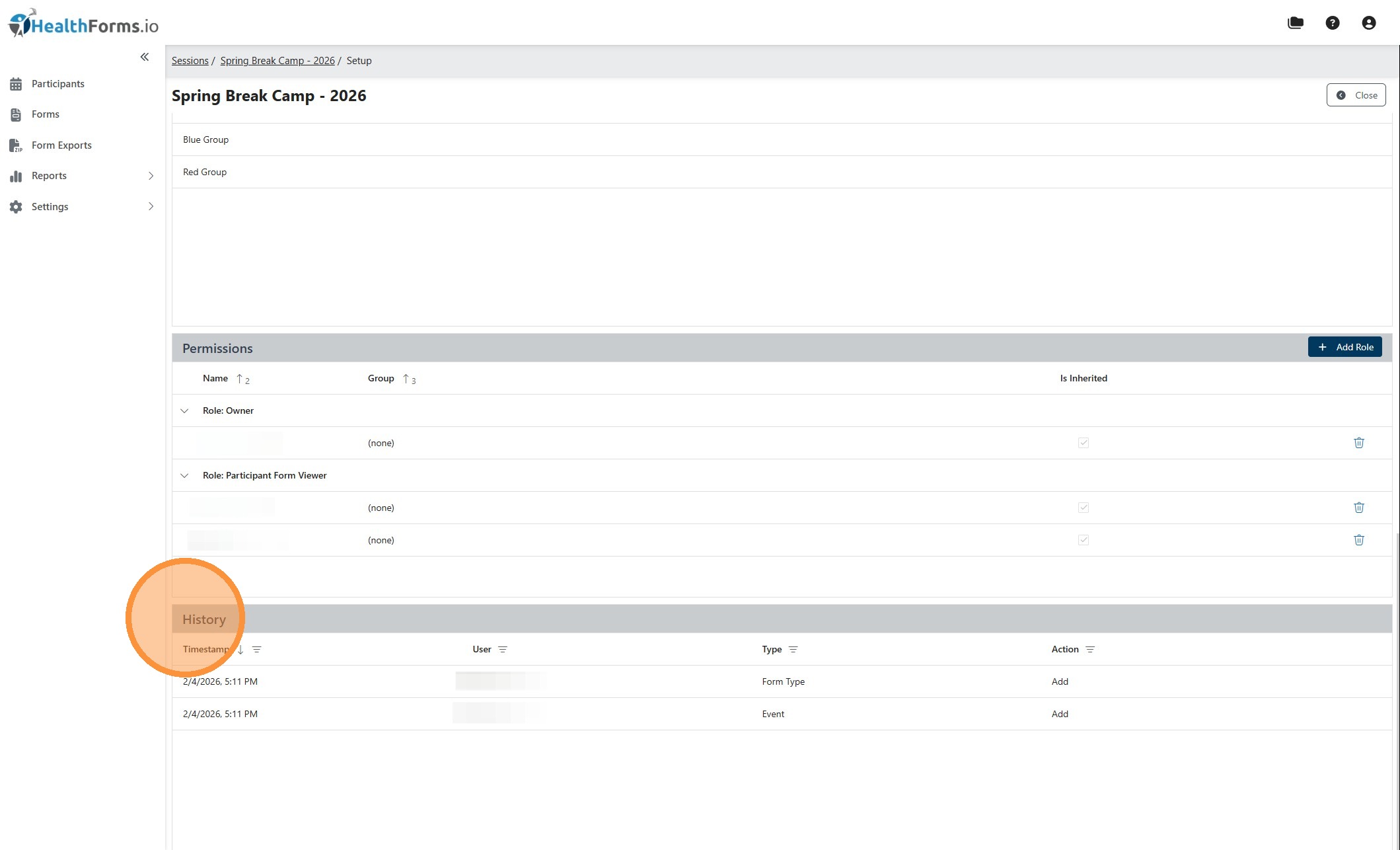Open the folders icon in header
Image resolution: width=1400 pixels, height=850 pixels.
point(1295,23)
